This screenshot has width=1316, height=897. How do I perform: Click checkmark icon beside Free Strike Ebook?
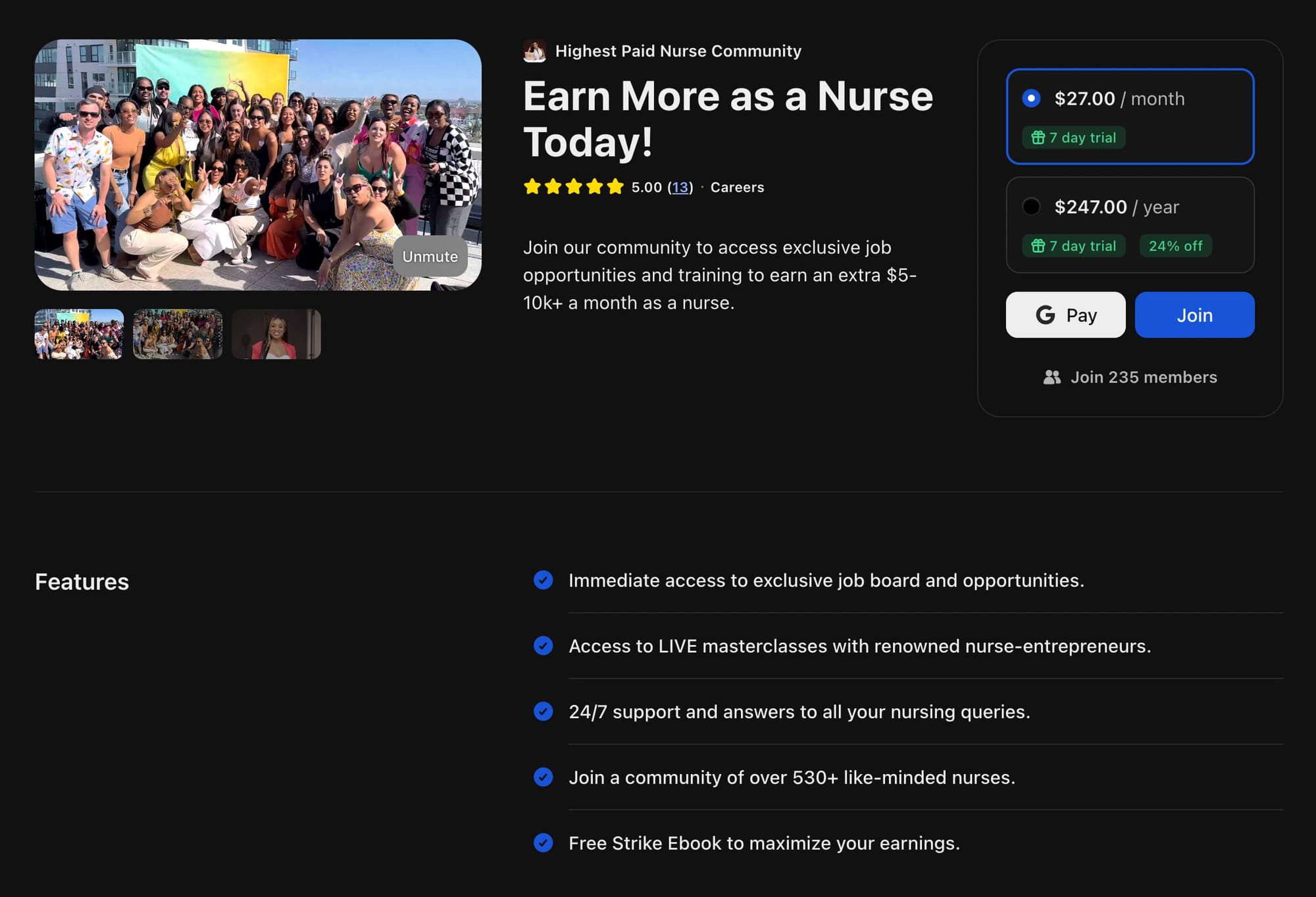pyautogui.click(x=543, y=842)
